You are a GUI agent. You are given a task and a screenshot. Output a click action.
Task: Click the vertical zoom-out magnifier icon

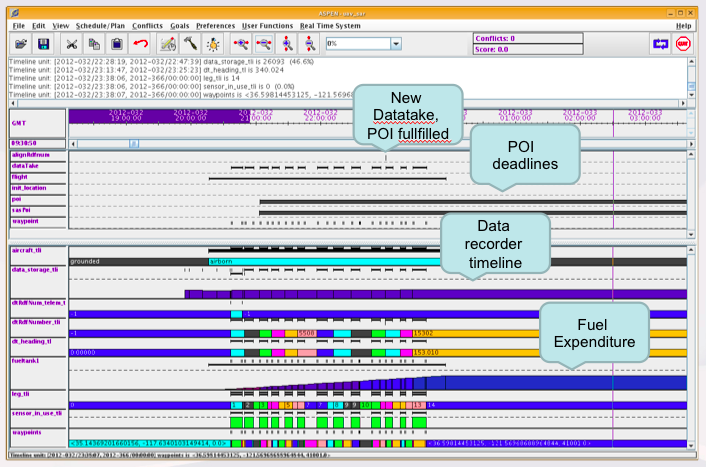[x=310, y=44]
